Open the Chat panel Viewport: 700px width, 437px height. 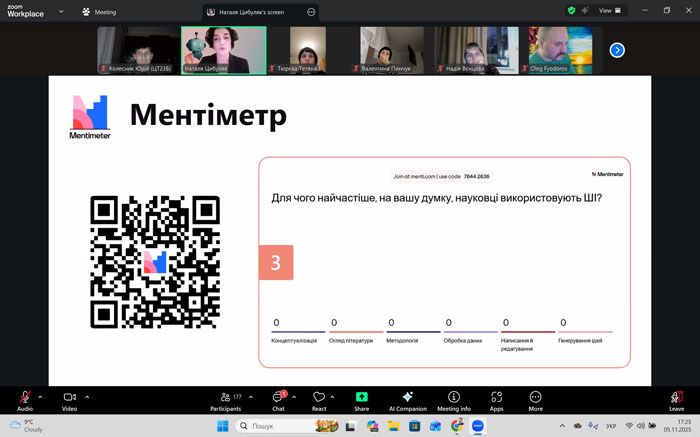[x=278, y=399]
